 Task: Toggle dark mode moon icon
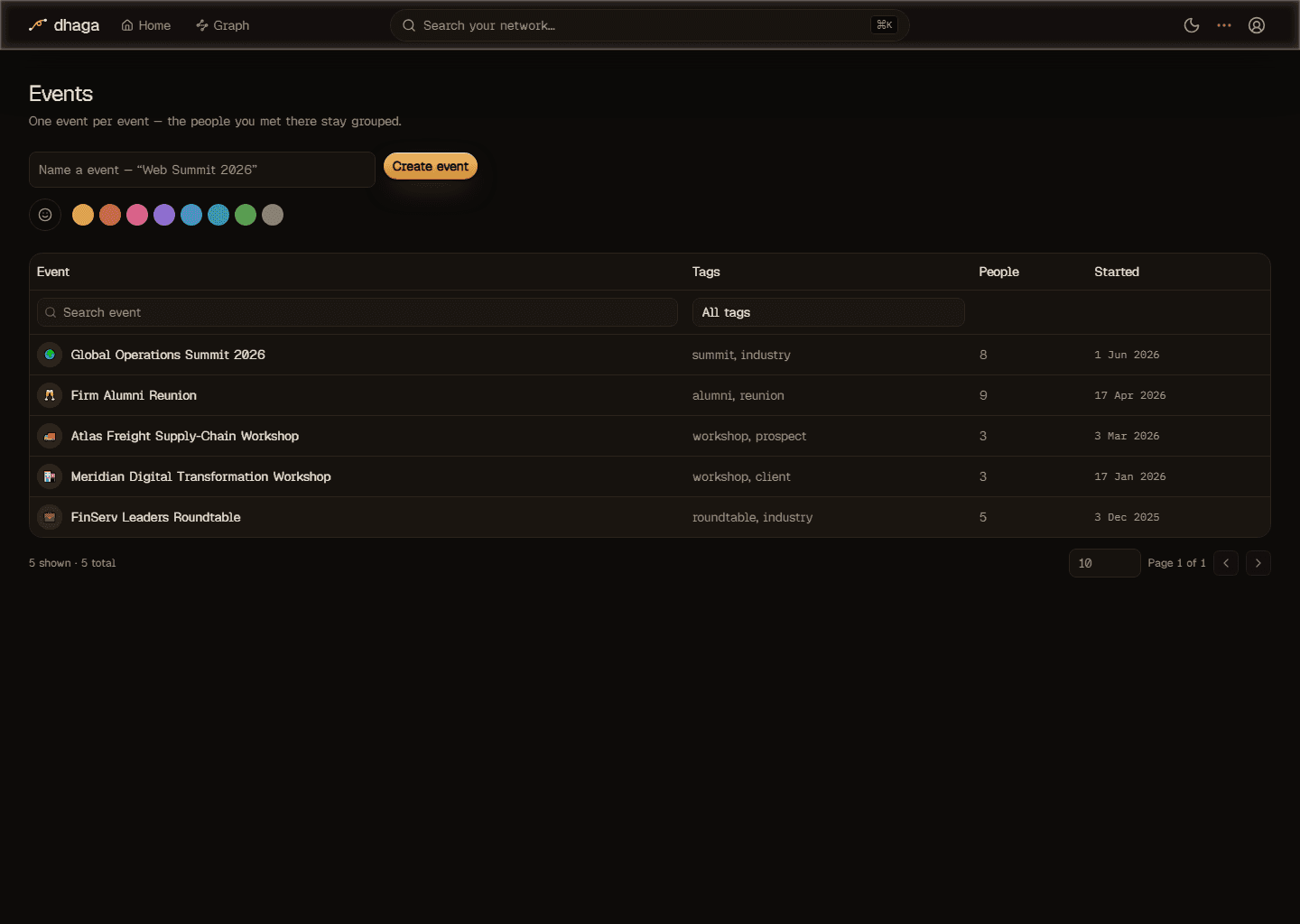click(1192, 25)
